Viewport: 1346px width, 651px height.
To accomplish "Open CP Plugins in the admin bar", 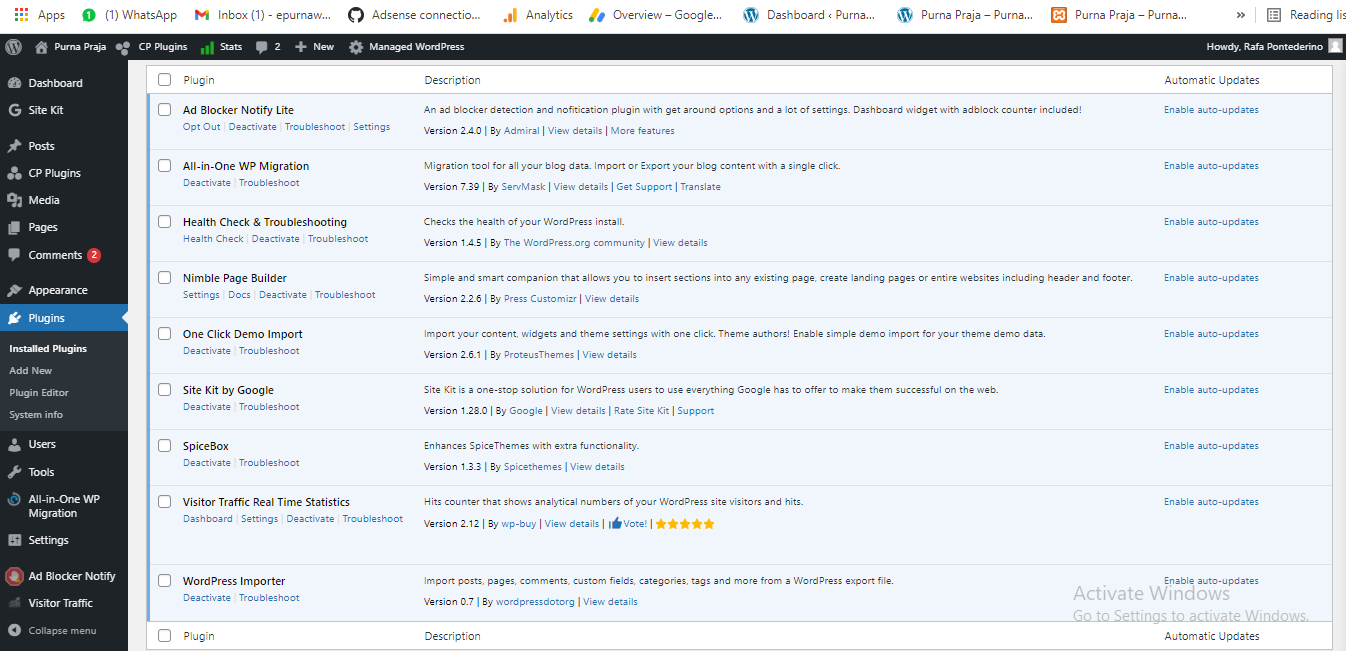I will click(152, 47).
